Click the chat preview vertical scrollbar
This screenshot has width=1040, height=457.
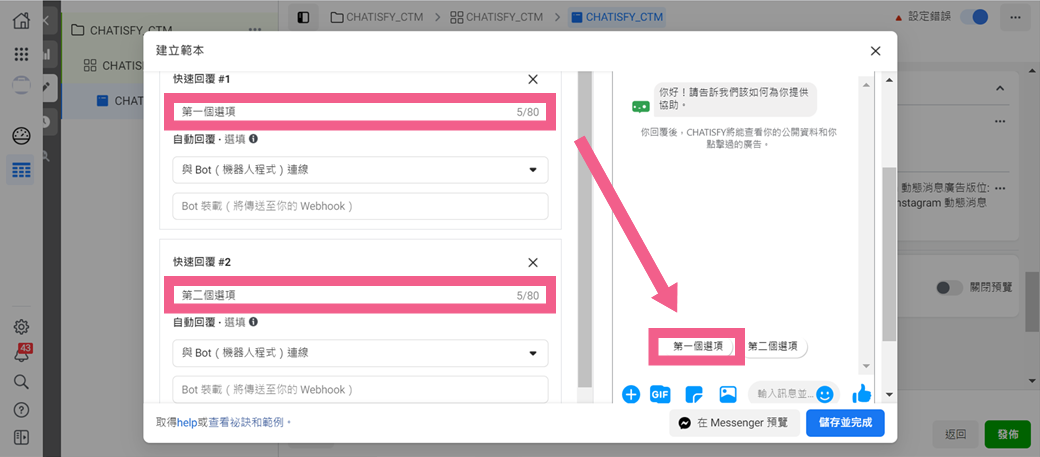tap(889, 250)
